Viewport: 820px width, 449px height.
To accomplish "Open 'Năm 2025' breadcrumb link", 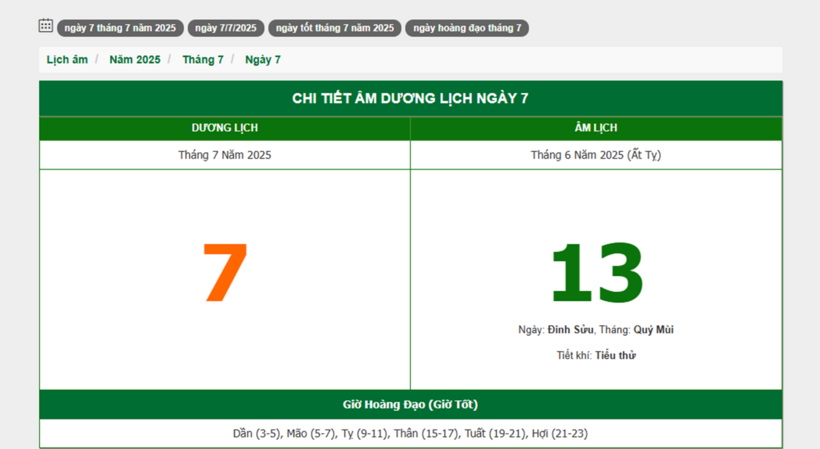I will tap(135, 60).
